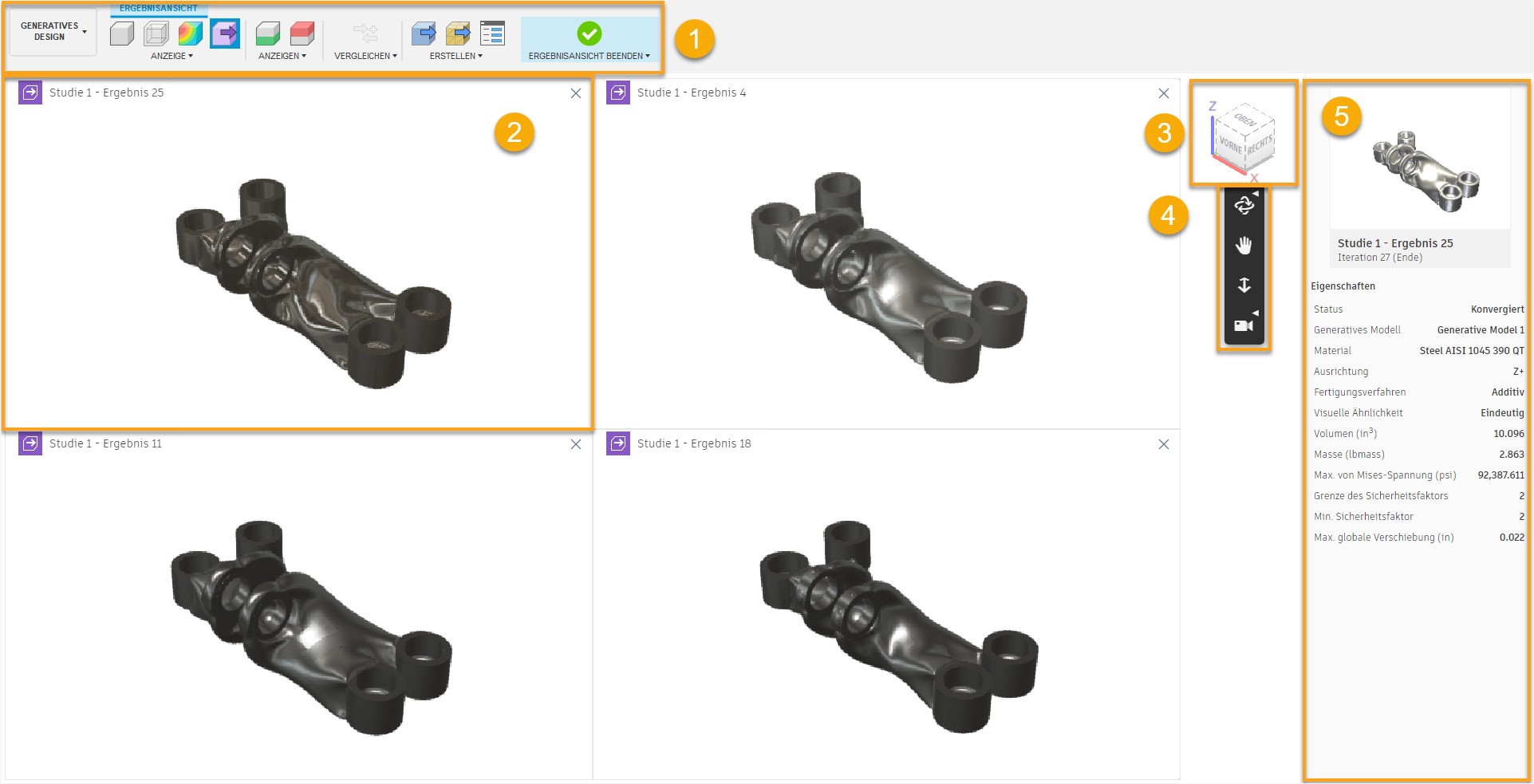1534x784 pixels.
Task: Close the Studie 1 - Ergebnis 25 view
Action: [x=576, y=93]
